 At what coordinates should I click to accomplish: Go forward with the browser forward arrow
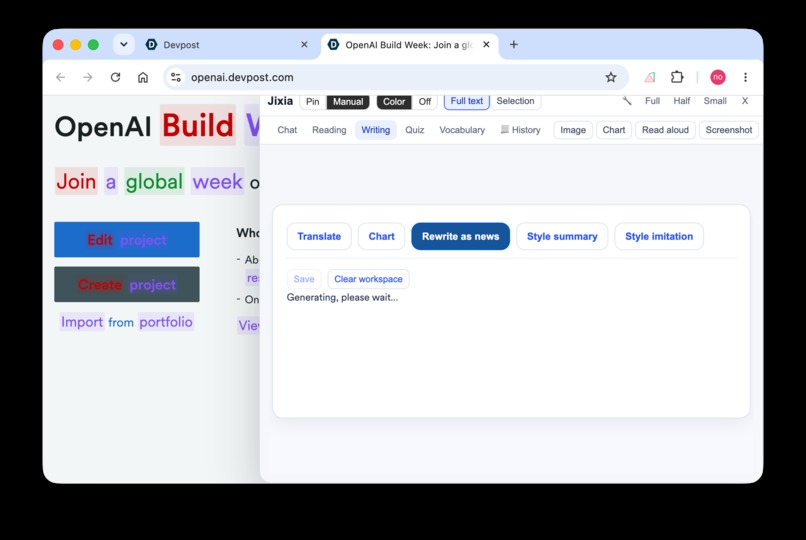88,77
